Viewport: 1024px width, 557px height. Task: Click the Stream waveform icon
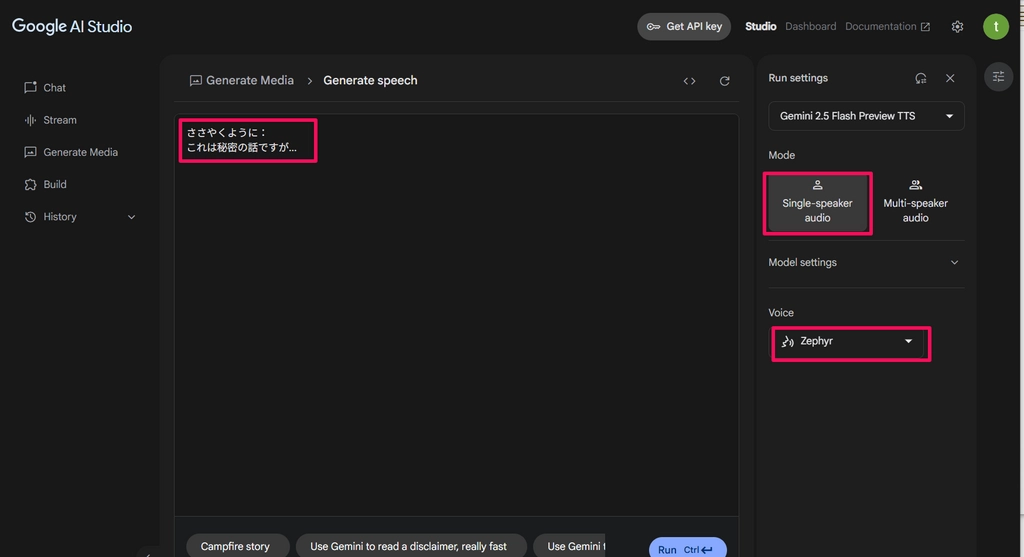[x=30, y=120]
